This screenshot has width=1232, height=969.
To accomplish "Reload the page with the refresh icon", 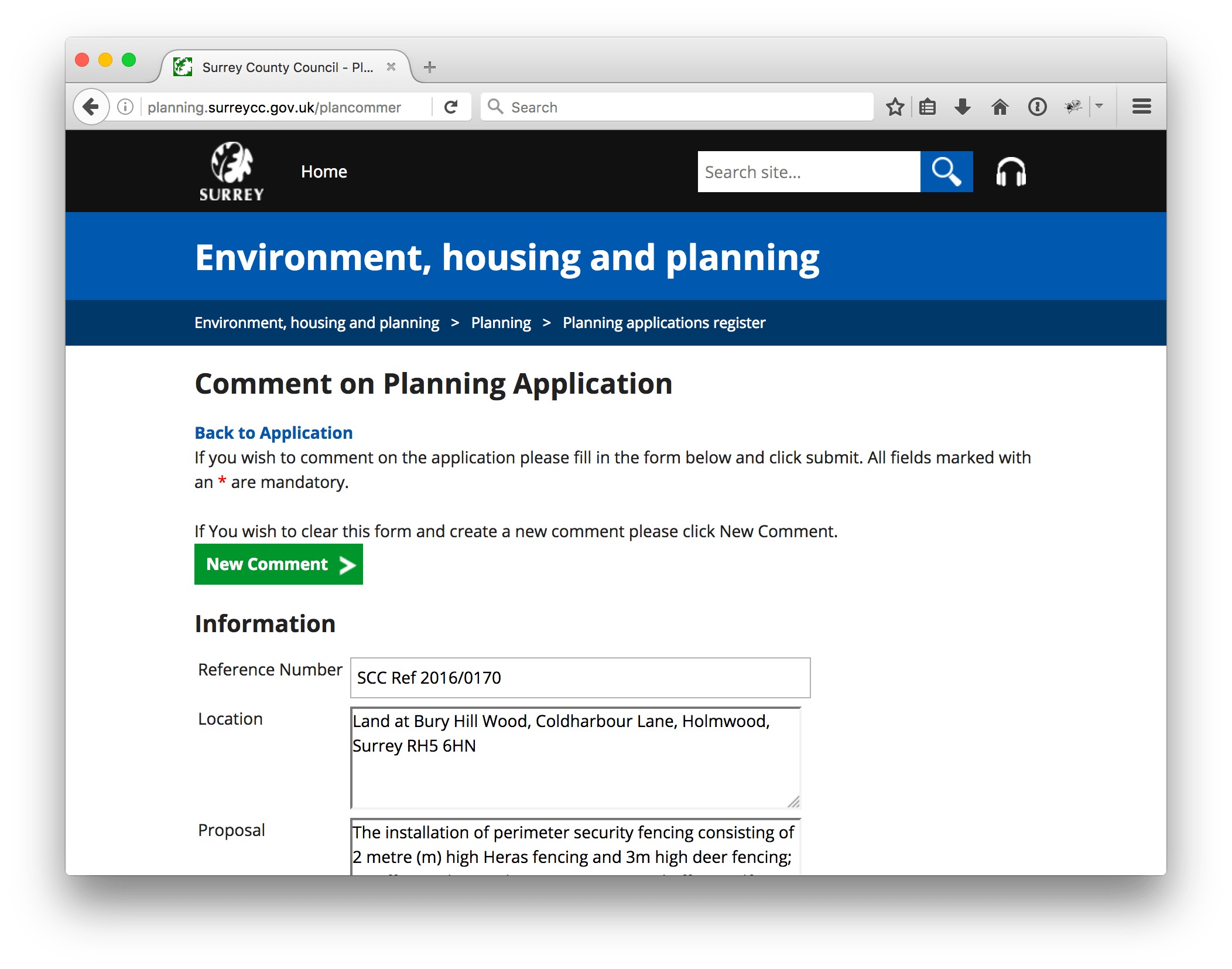I will 451,107.
